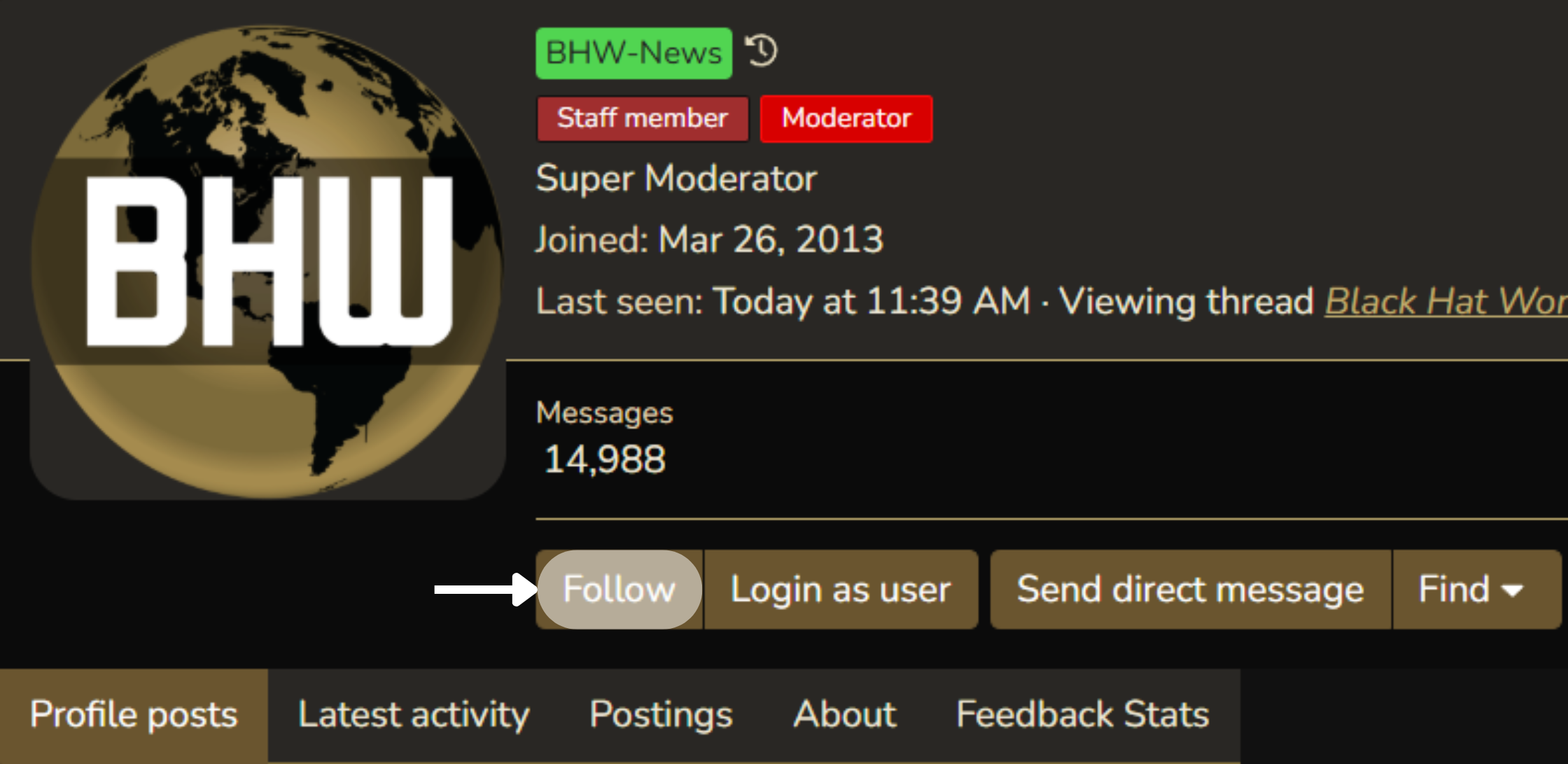Show the About tab
The width and height of the screenshot is (1568, 764).
(x=845, y=715)
